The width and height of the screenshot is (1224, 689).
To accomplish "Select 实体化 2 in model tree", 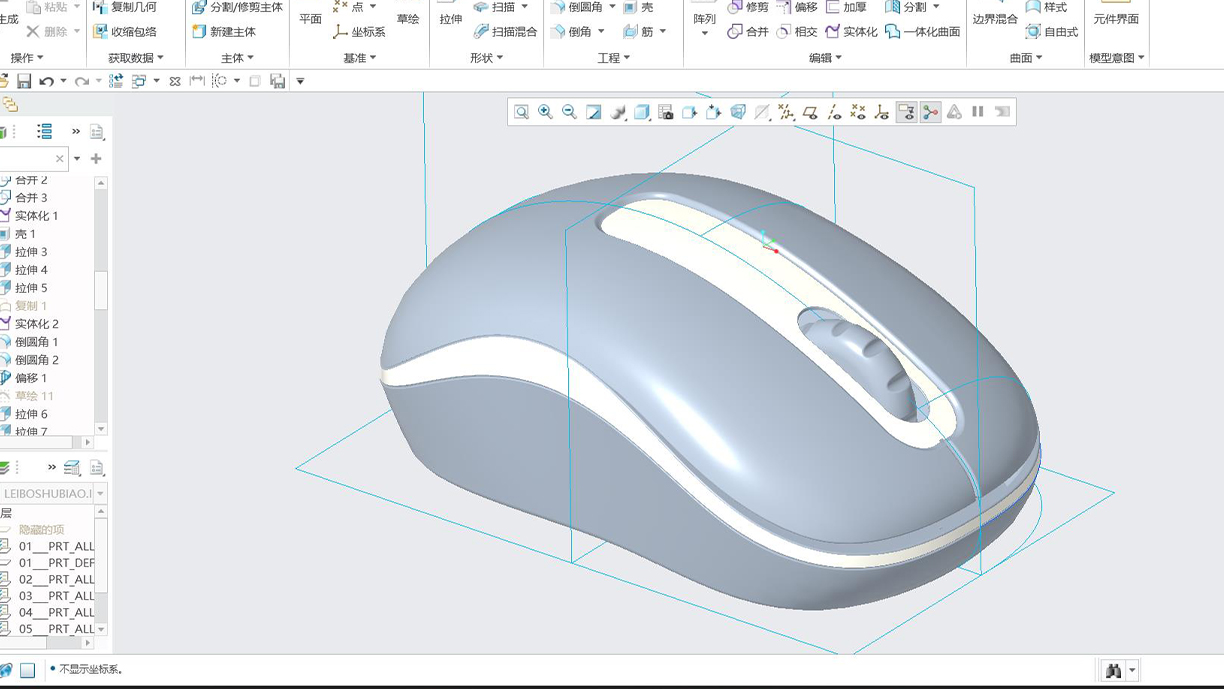I will 30,324.
